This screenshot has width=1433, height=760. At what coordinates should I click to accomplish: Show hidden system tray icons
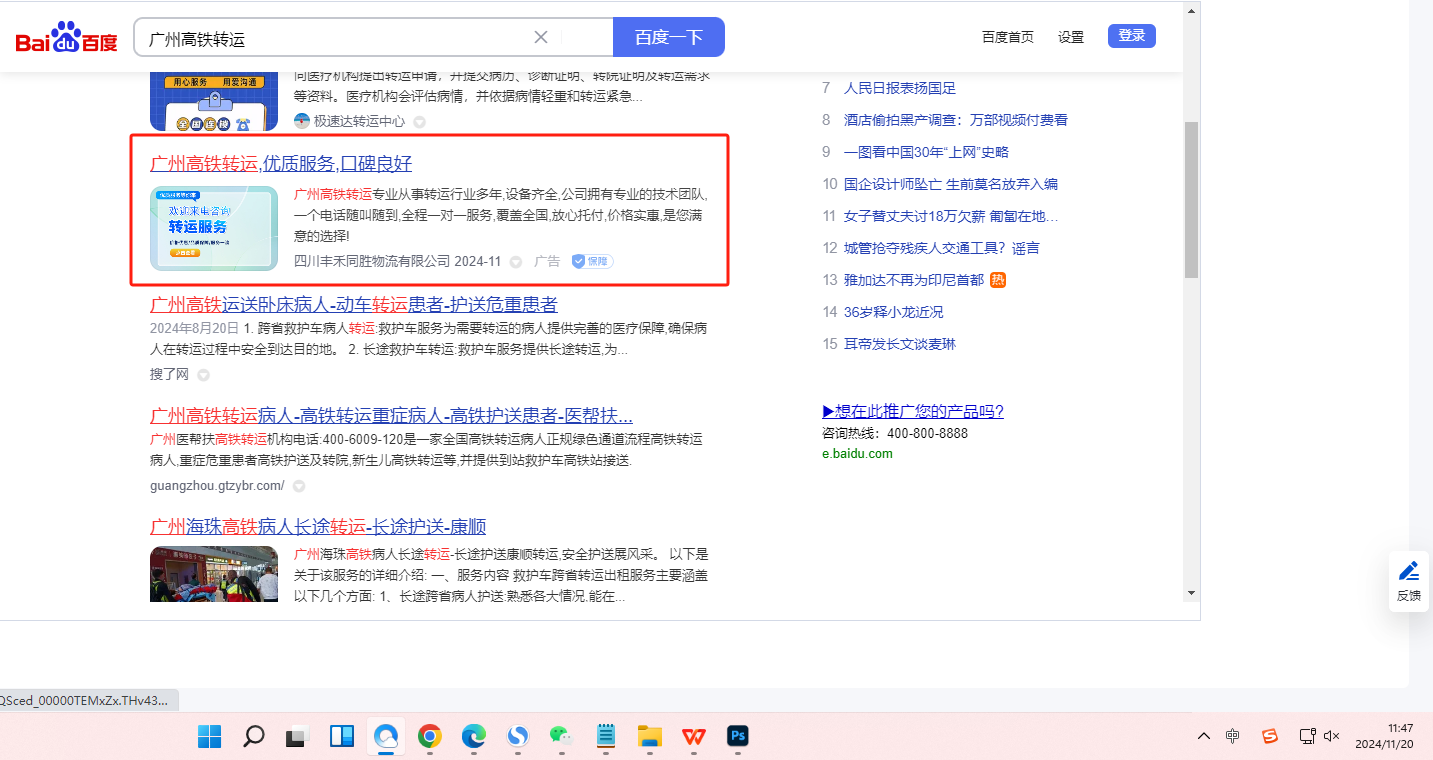tap(1204, 736)
